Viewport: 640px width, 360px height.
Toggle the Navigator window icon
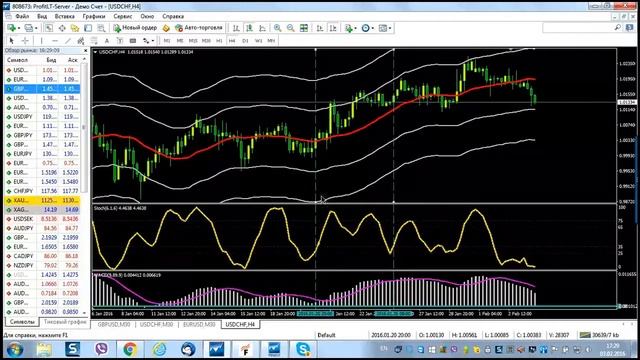(75, 28)
